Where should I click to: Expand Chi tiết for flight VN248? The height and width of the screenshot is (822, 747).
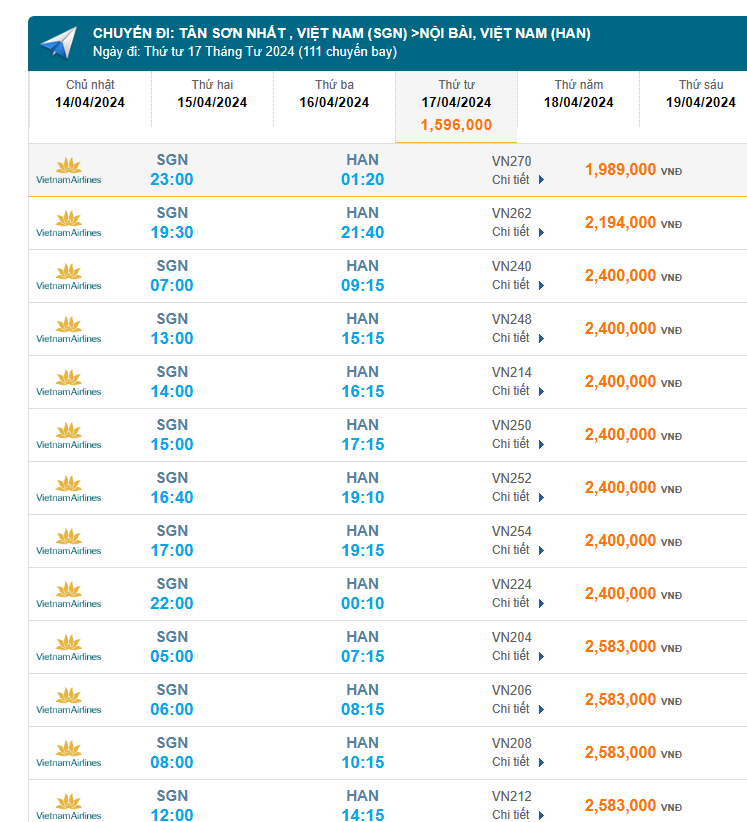(x=517, y=338)
